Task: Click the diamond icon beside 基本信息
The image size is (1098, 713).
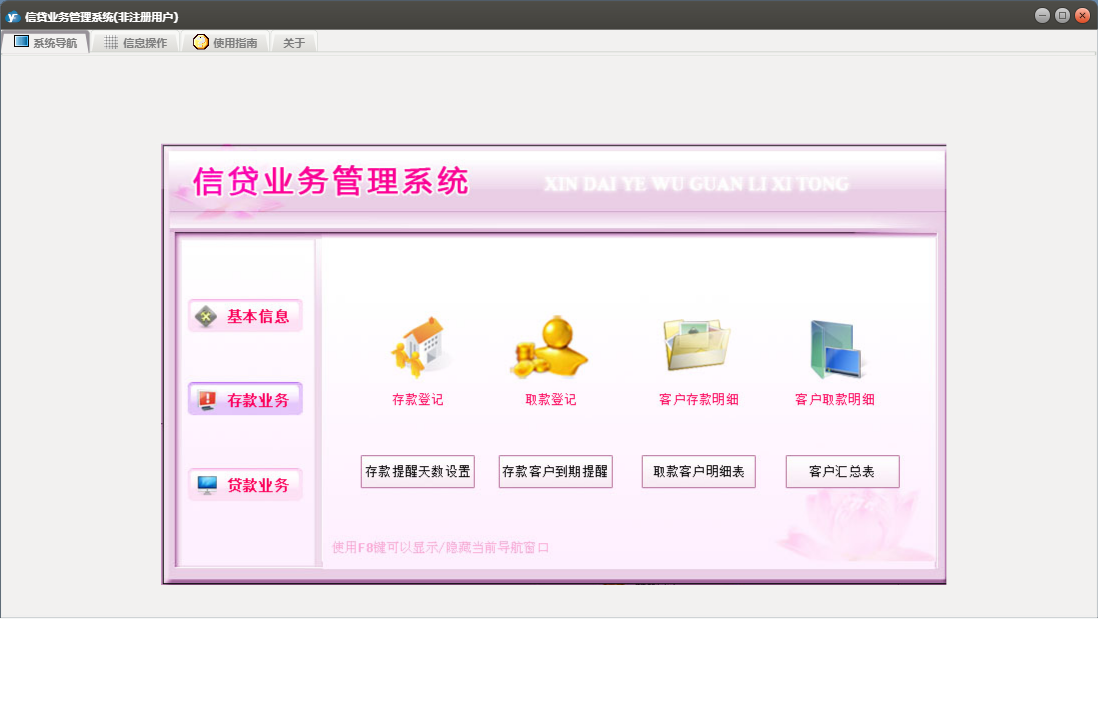Action: point(206,317)
